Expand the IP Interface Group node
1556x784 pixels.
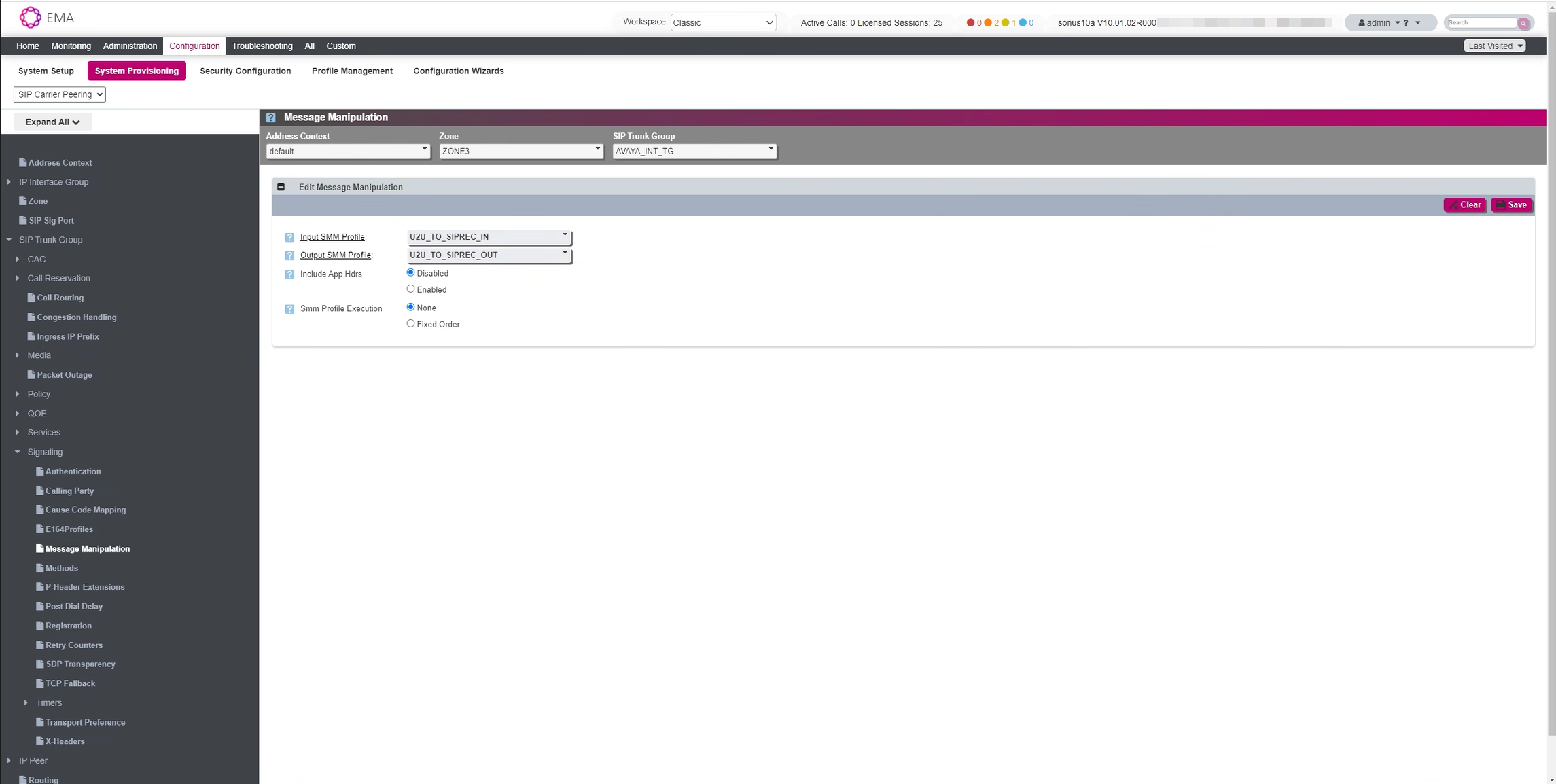click(x=9, y=182)
